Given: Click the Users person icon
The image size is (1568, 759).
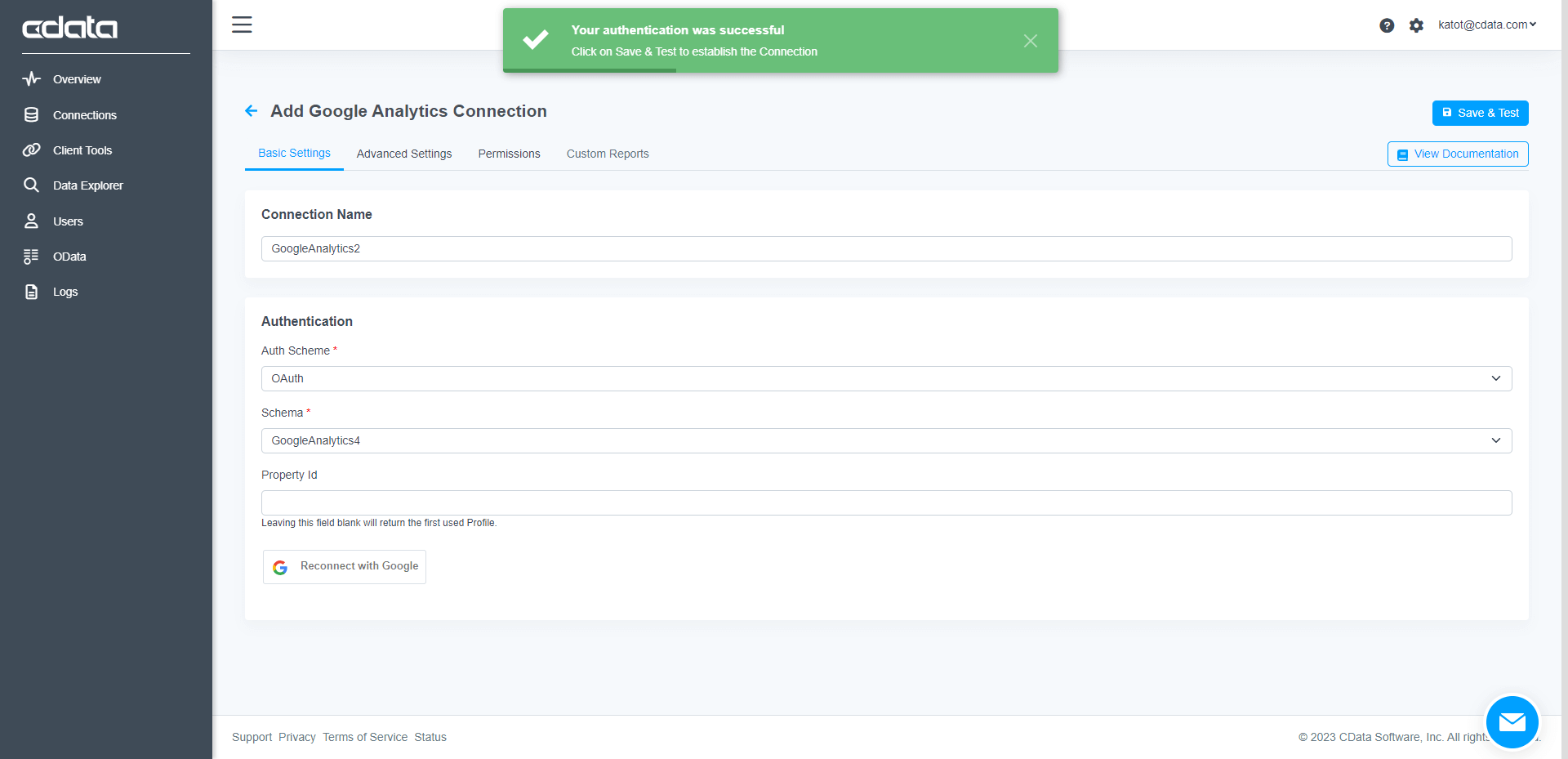Looking at the screenshot, I should tap(32, 221).
